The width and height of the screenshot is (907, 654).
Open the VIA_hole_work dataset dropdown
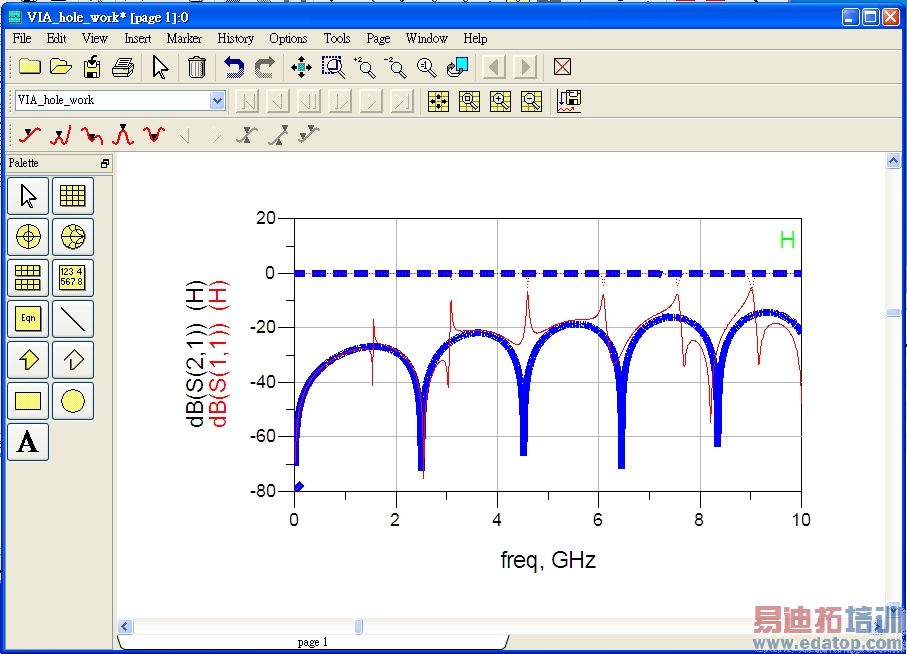tap(217, 100)
